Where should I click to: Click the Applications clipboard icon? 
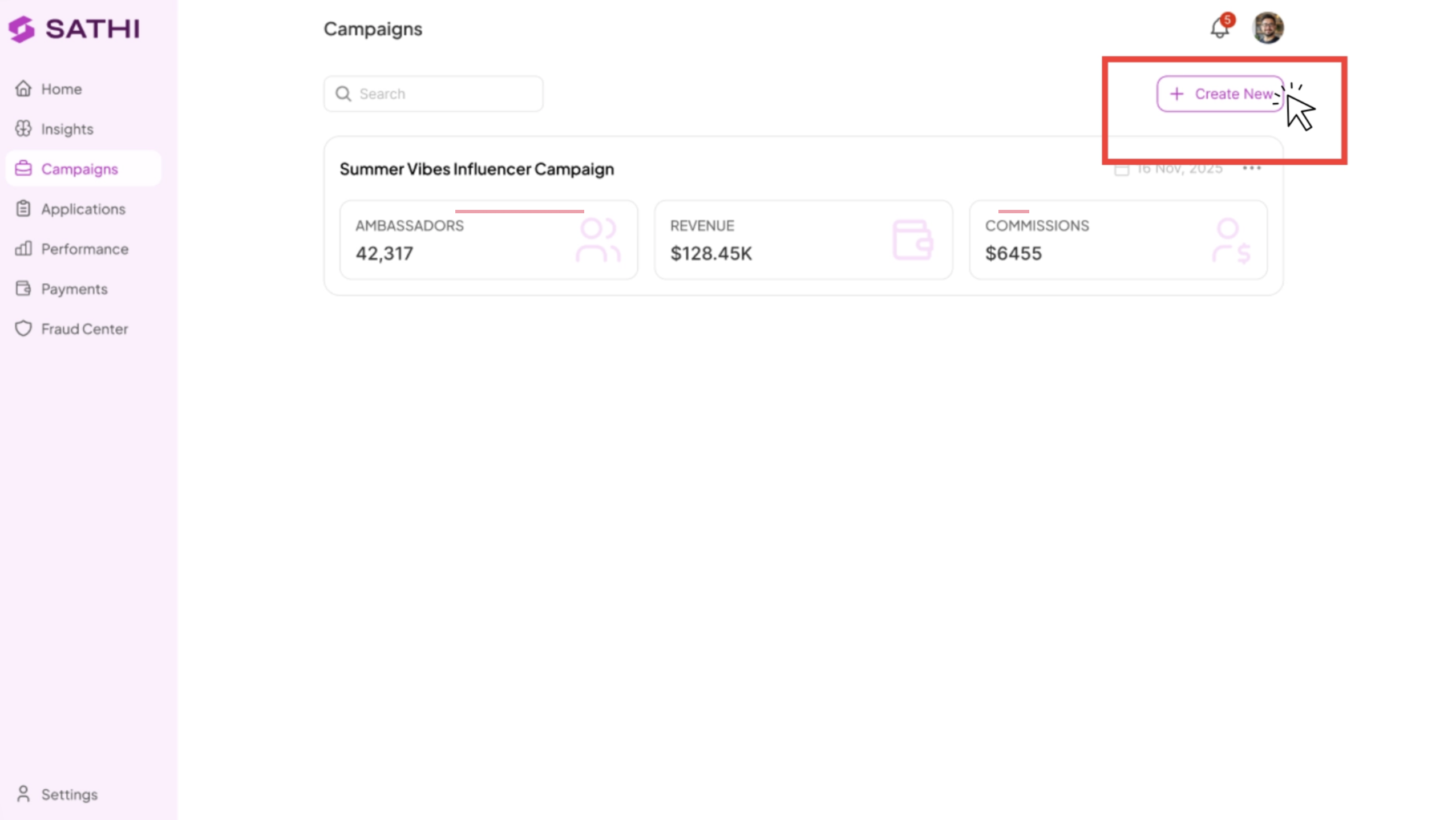coord(23,209)
